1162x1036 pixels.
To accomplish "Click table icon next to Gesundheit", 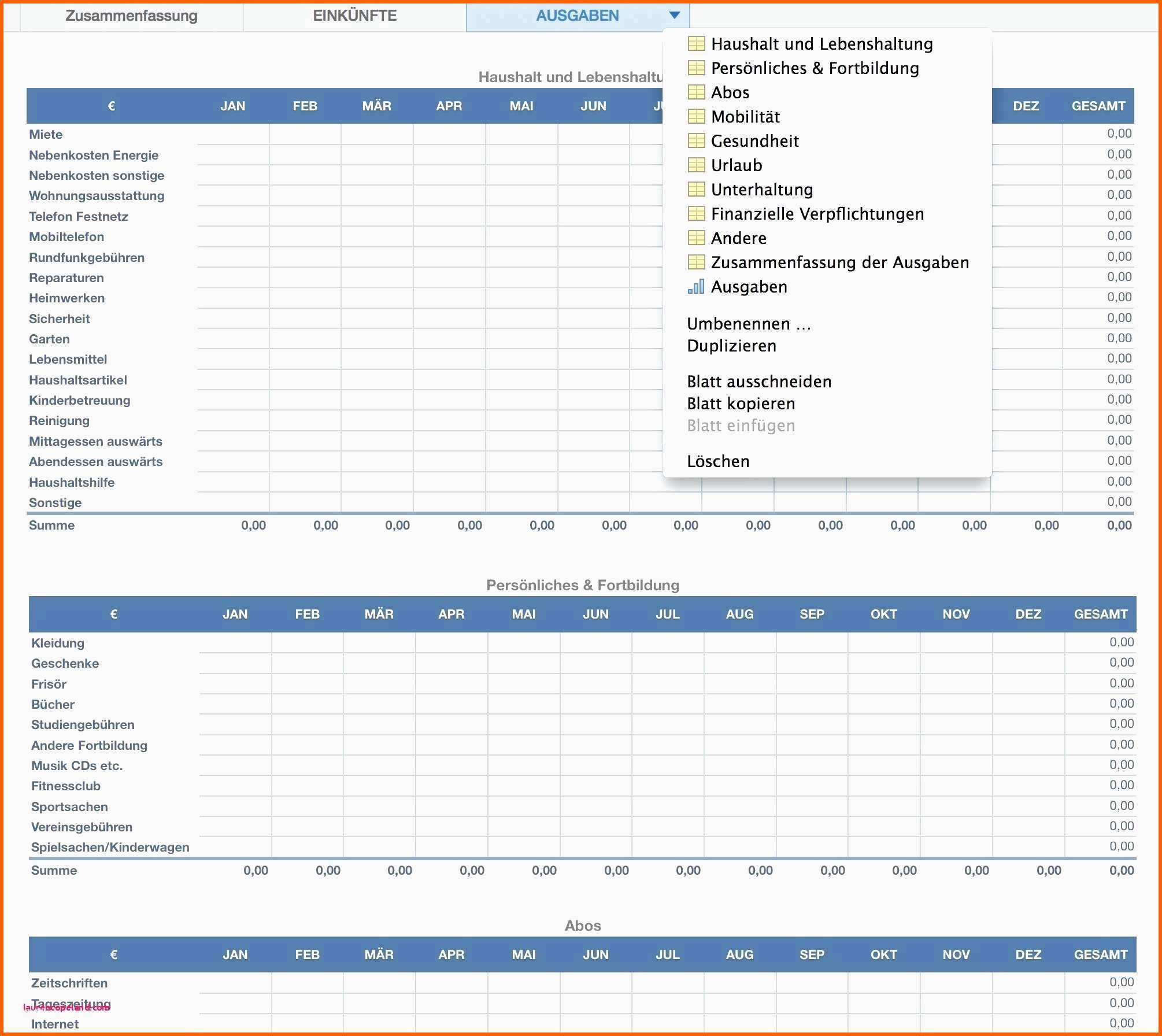I will [696, 141].
